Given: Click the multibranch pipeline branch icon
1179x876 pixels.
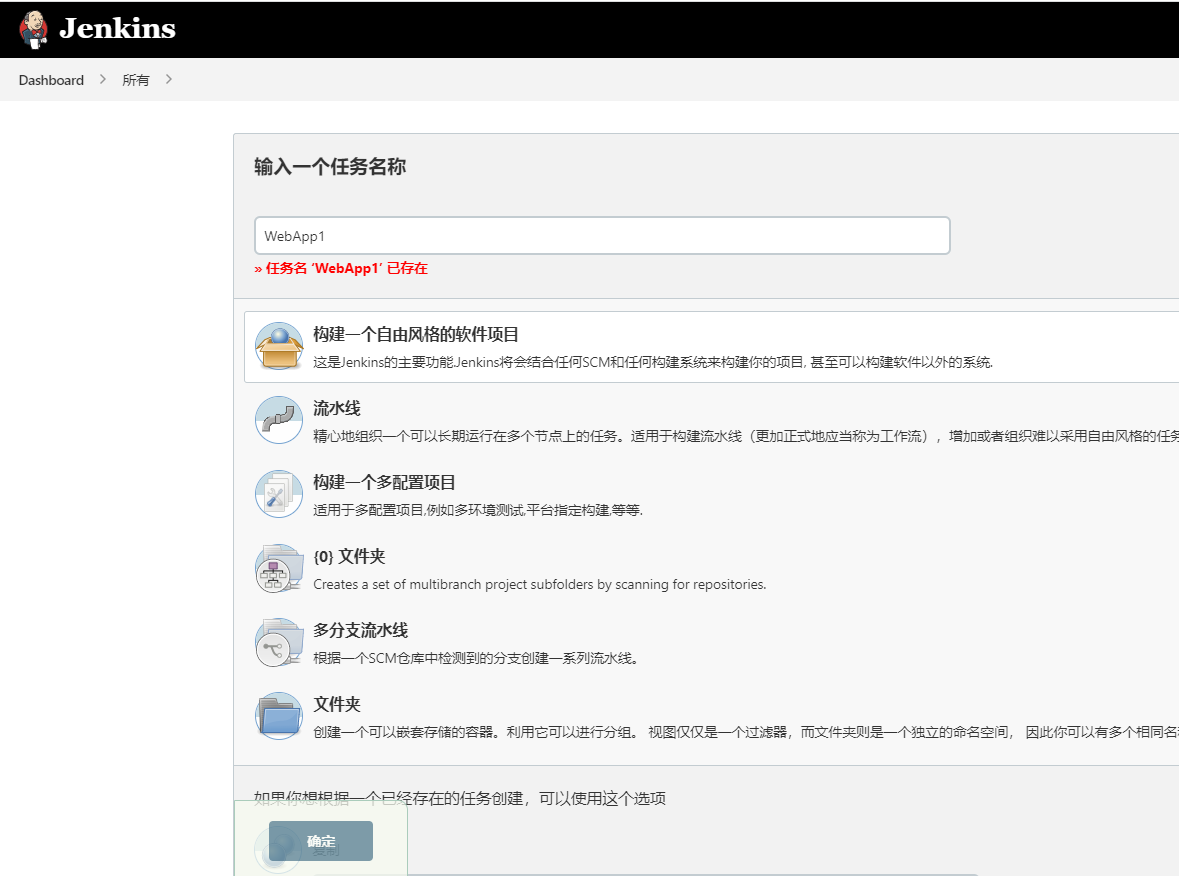Looking at the screenshot, I should pos(279,642).
